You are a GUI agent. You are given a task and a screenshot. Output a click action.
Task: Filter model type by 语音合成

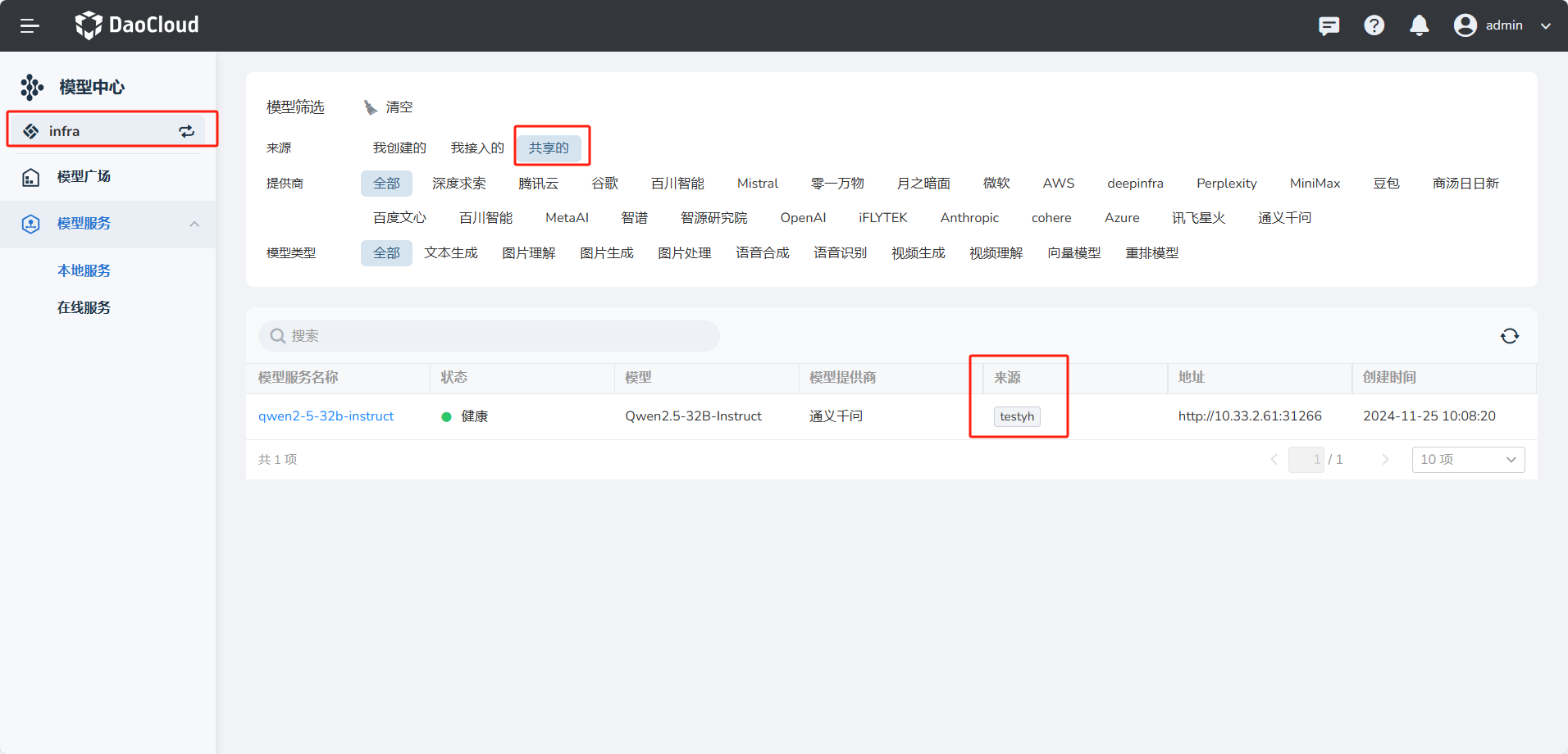coord(763,253)
